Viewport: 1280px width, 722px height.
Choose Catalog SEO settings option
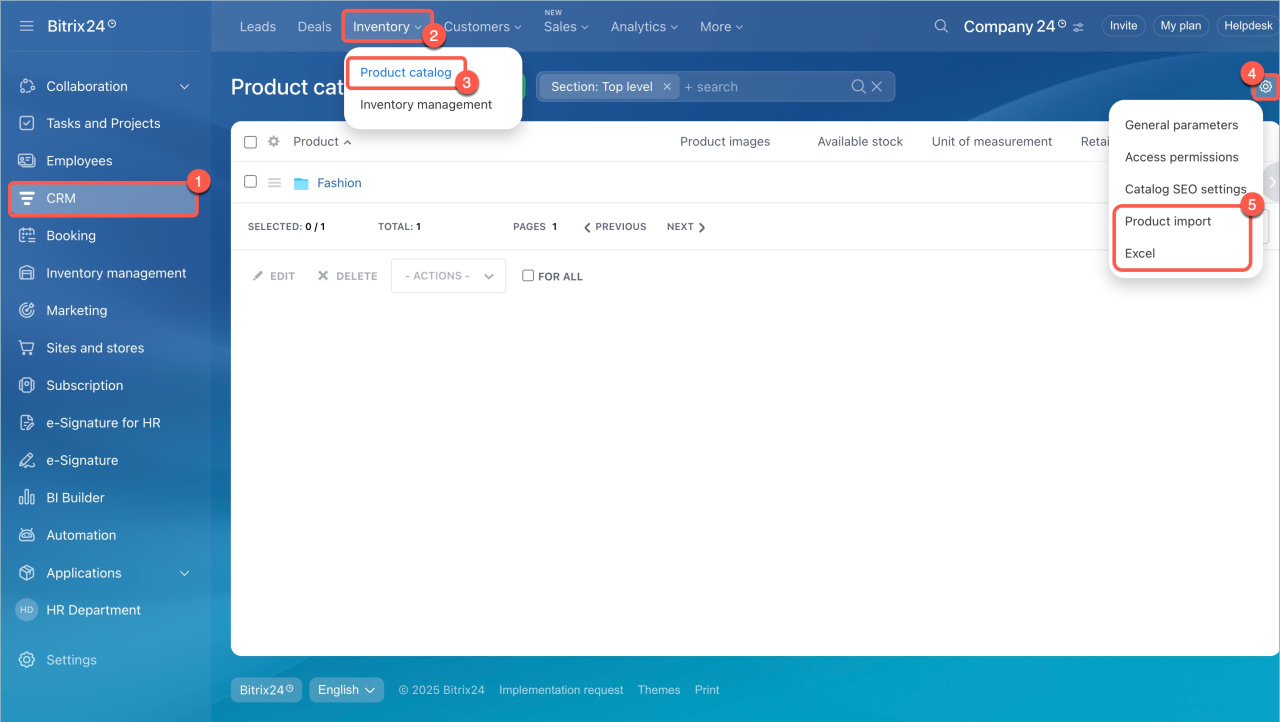[1185, 189]
